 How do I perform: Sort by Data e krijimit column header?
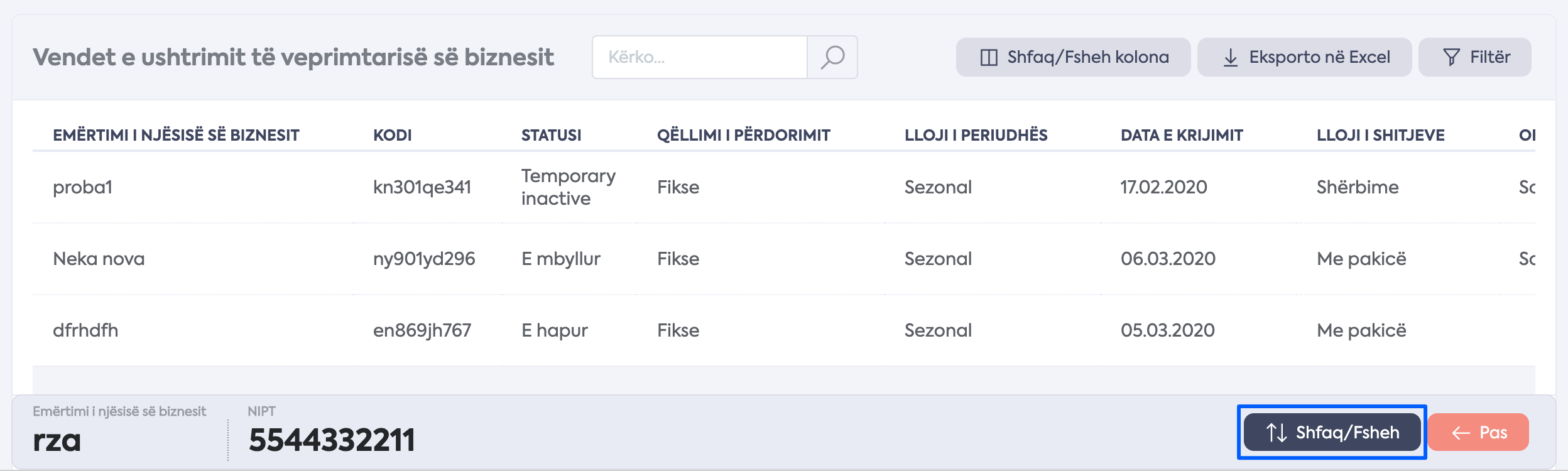1182,135
